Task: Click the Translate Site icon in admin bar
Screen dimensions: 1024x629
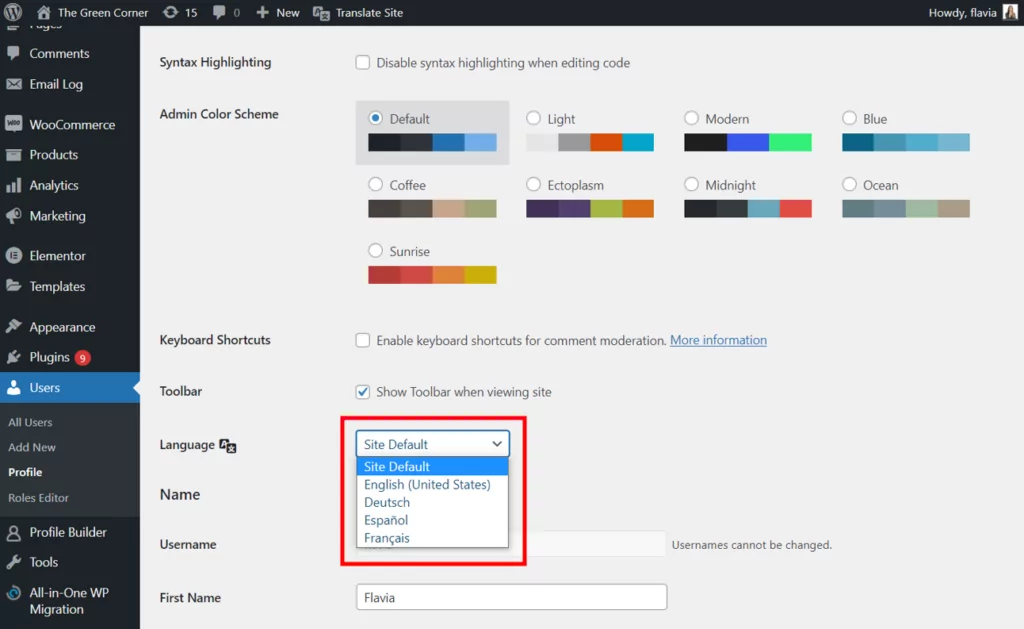Action: coord(321,13)
